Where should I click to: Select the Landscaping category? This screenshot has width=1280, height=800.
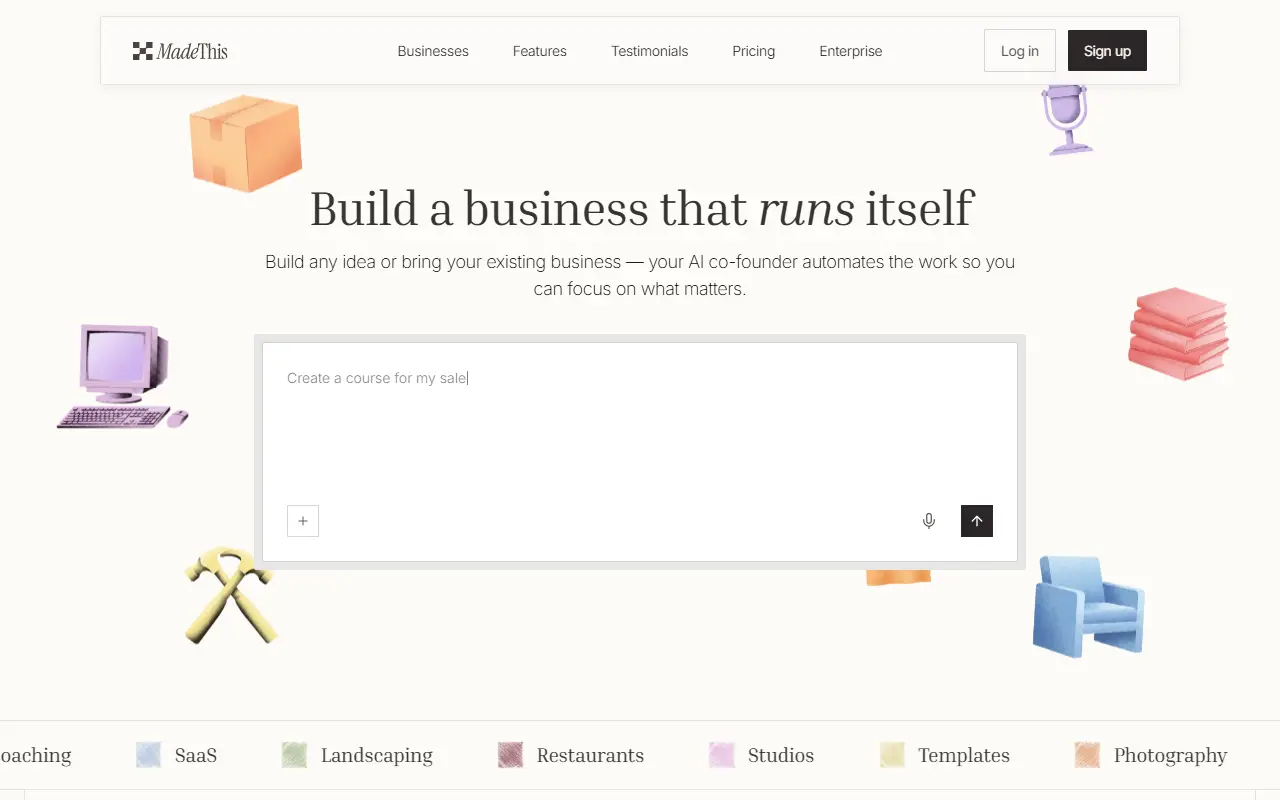[357, 755]
